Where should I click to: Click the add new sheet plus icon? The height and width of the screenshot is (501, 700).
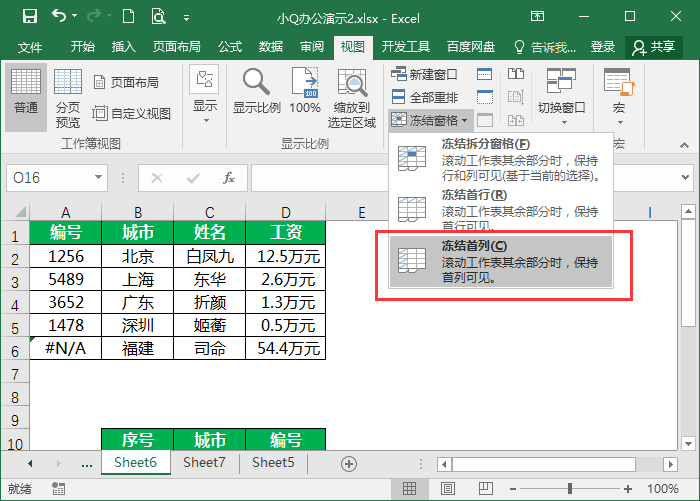pos(349,464)
